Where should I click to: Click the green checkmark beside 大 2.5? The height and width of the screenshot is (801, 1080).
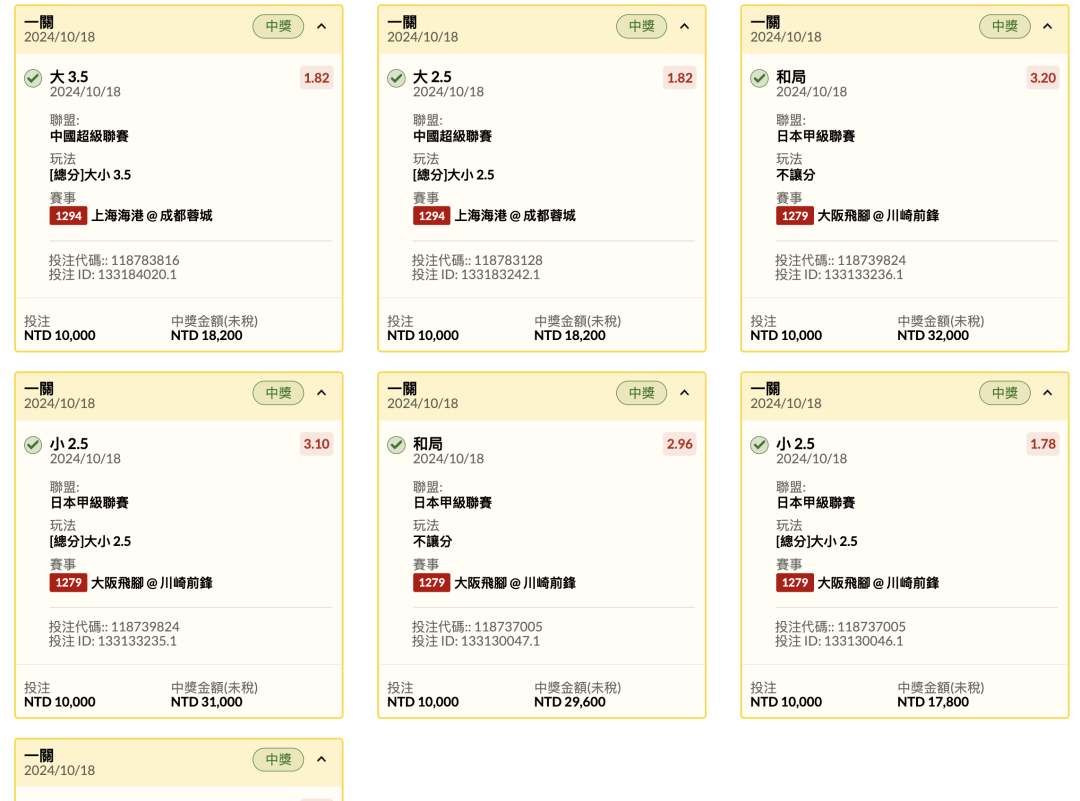(396, 78)
